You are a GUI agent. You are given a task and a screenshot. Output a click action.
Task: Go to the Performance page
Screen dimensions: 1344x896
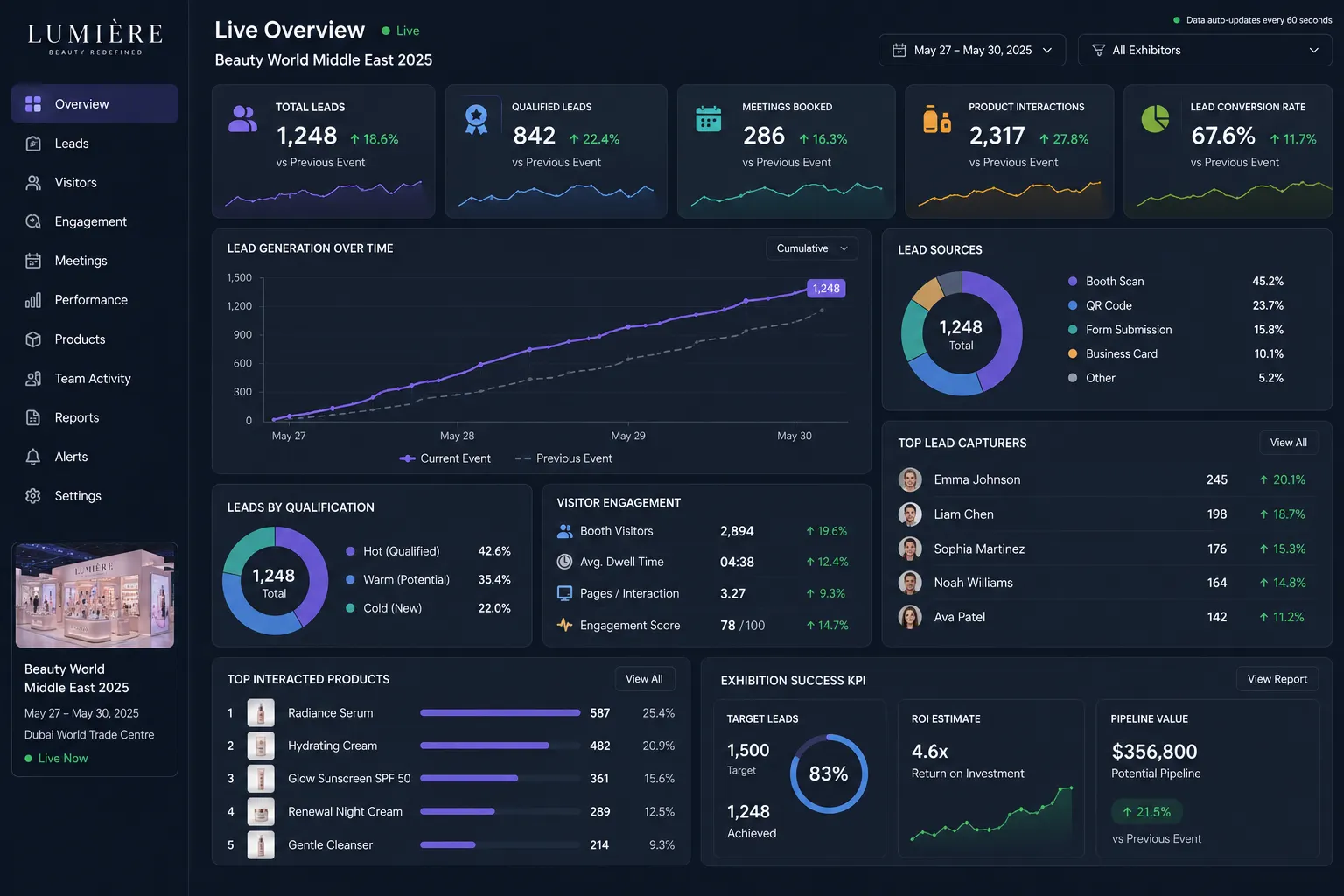point(94,300)
